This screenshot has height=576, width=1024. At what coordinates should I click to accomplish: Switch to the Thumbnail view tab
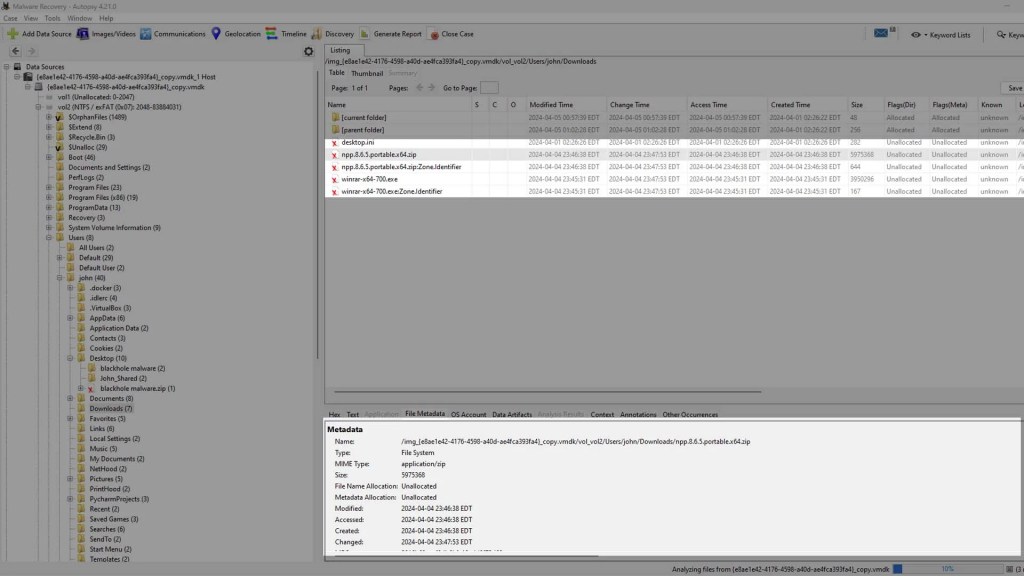tap(367, 73)
